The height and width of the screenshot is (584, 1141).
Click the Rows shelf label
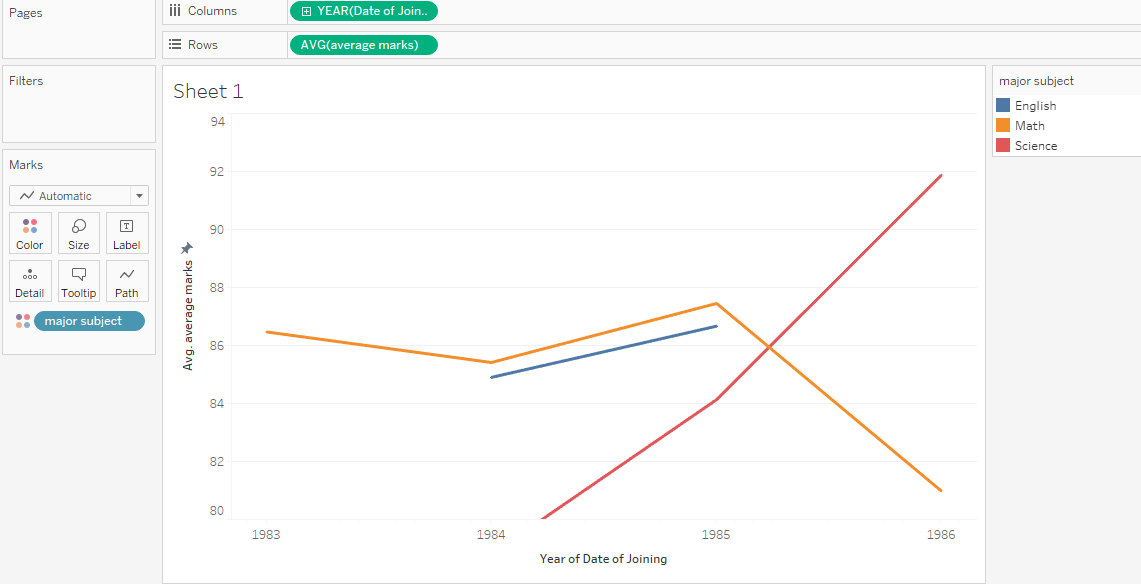click(203, 45)
